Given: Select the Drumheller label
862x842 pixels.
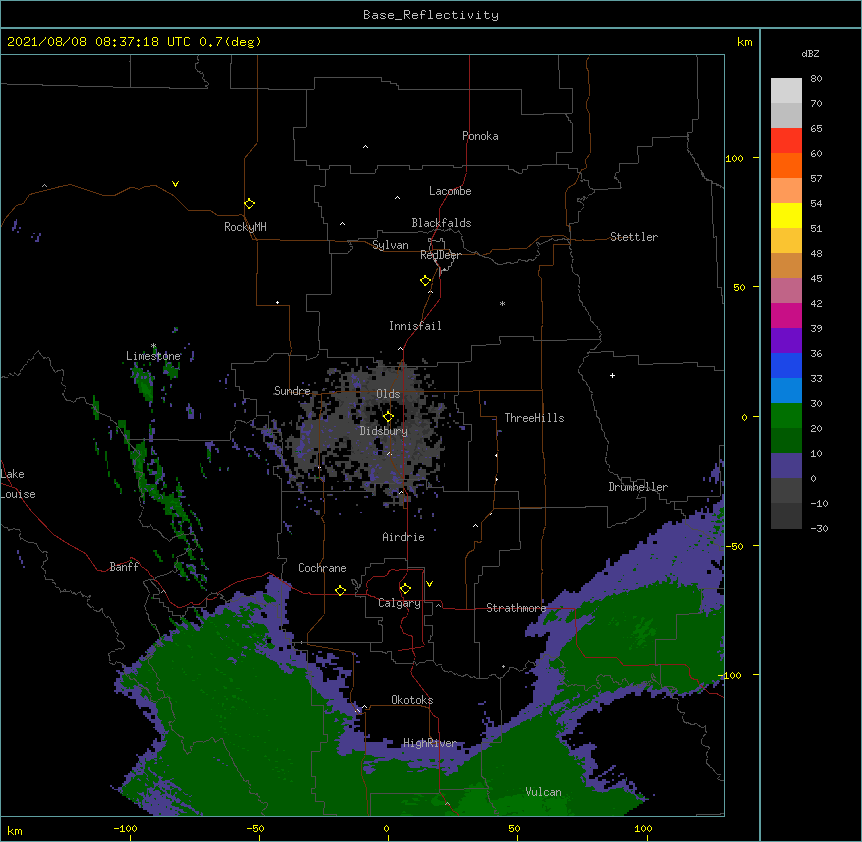Looking at the screenshot, I should [638, 487].
